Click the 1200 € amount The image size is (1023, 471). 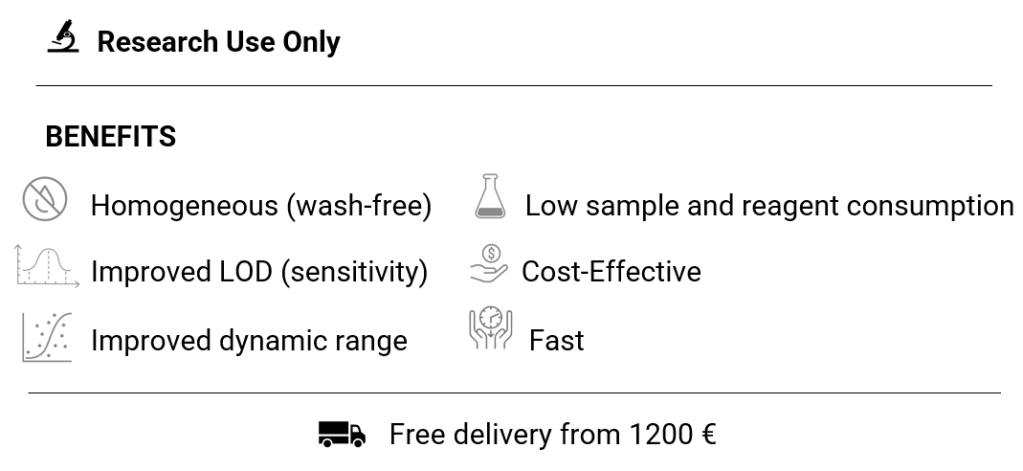click(x=672, y=435)
